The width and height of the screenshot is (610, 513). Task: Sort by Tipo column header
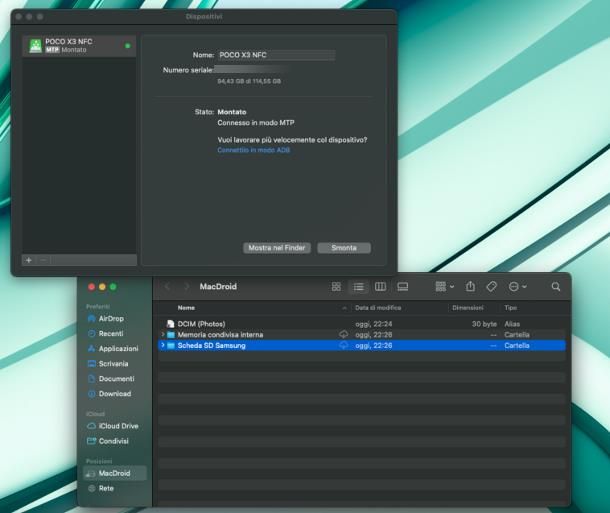[x=510, y=308]
